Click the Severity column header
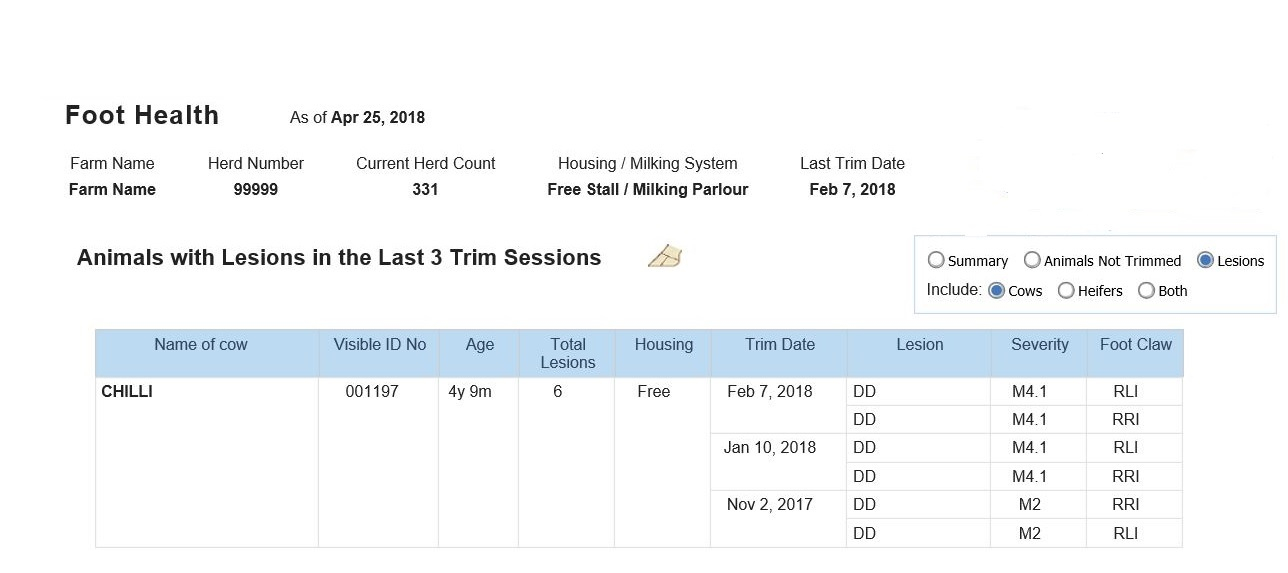This screenshot has width=1288, height=573. pyautogui.click(x=1040, y=344)
